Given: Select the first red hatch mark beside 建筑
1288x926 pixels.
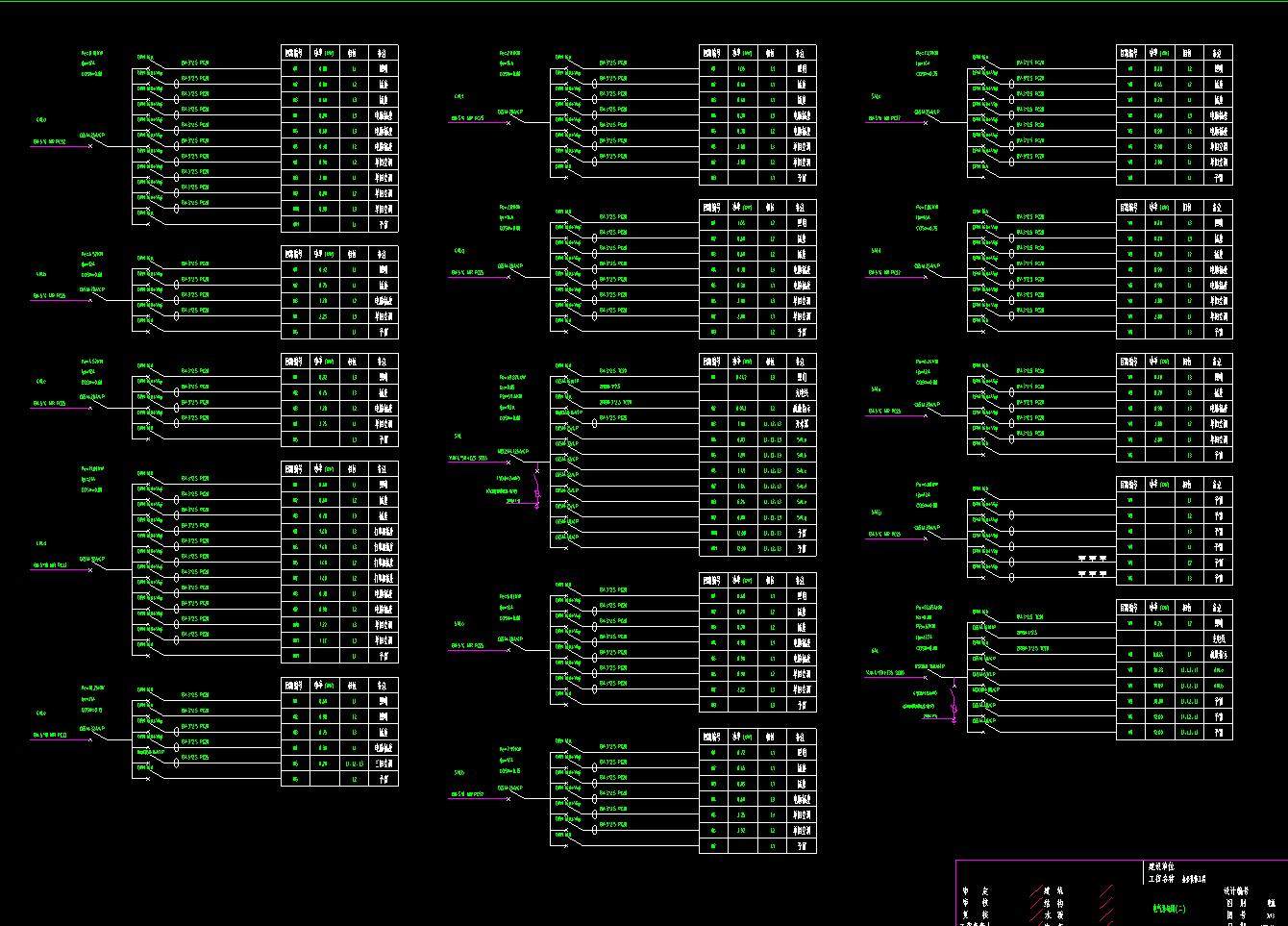Looking at the screenshot, I should click(1035, 891).
